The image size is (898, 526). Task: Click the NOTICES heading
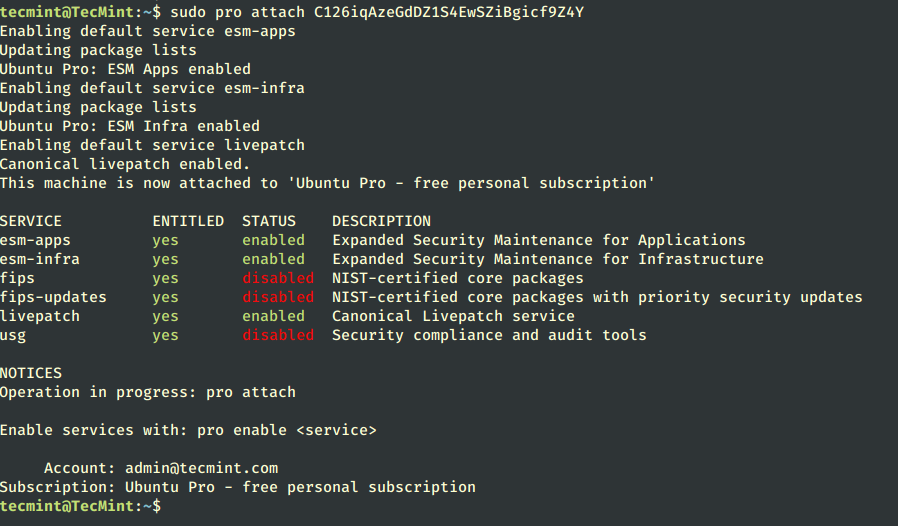point(31,373)
